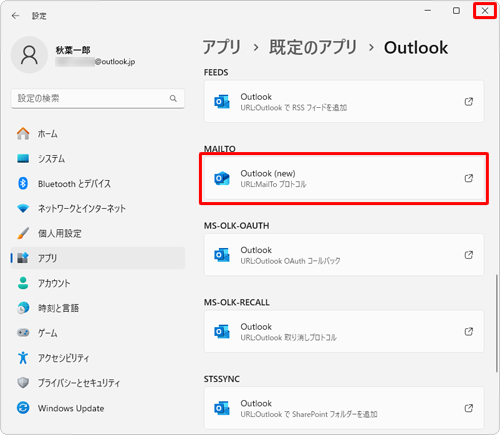Select the アプリ icon in the sidebar
Viewport: 500px width, 435px height.
pos(23,258)
